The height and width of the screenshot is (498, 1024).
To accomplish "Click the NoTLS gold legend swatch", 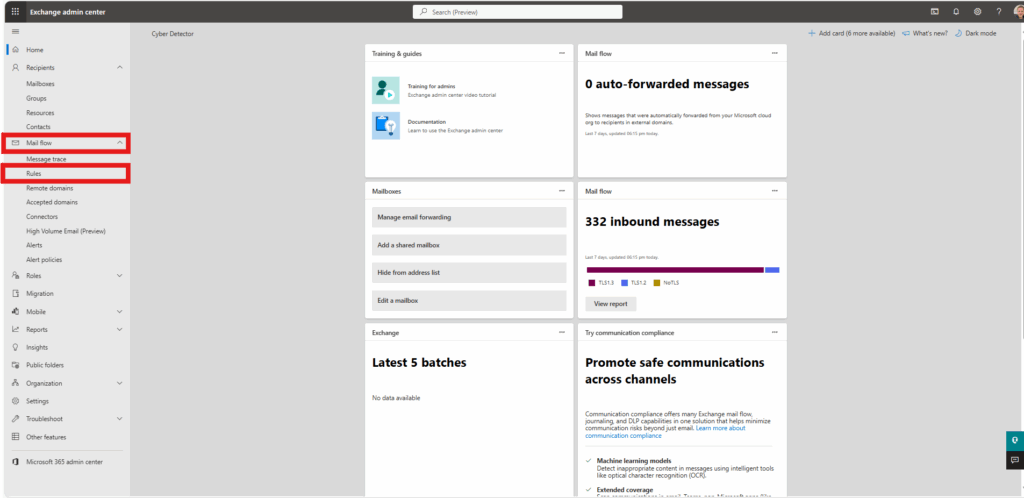I will pyautogui.click(x=657, y=283).
